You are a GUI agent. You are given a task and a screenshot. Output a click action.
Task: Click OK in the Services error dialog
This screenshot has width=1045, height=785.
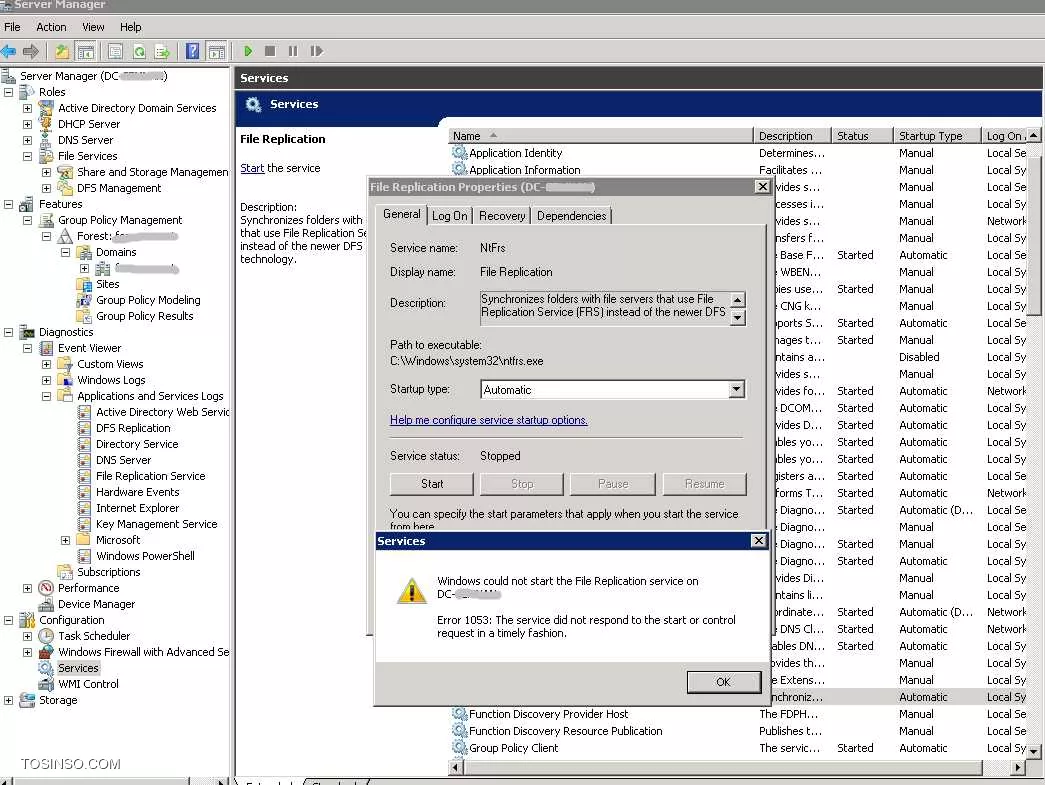(724, 682)
